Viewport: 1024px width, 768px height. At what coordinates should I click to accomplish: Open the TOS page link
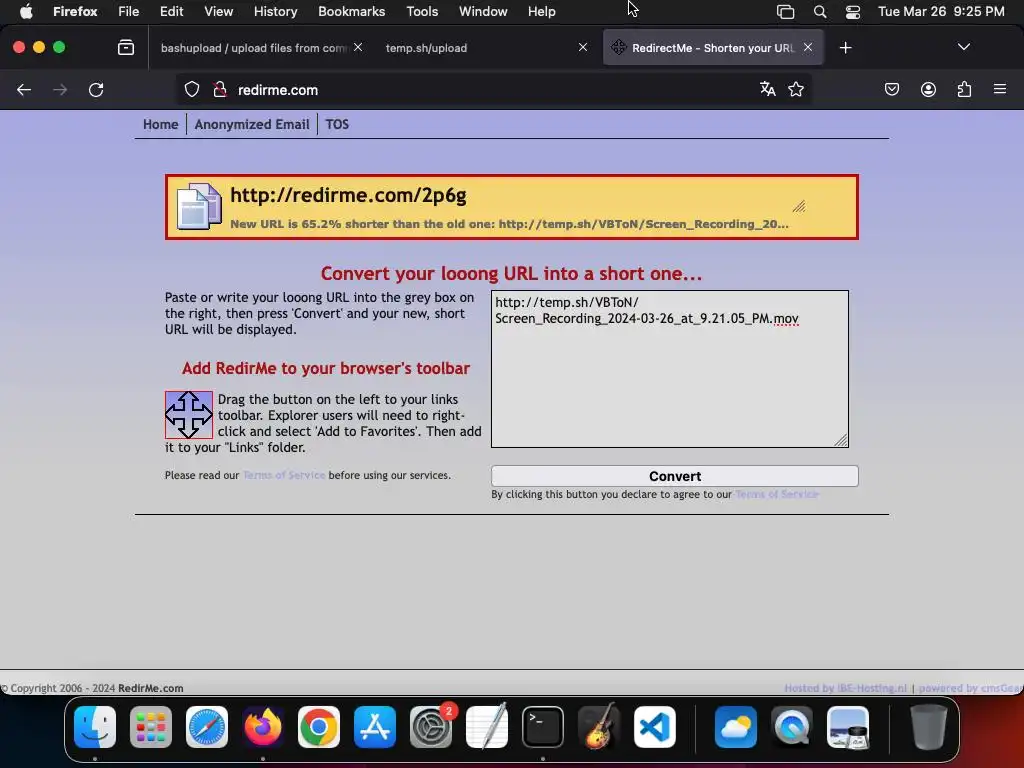337,124
